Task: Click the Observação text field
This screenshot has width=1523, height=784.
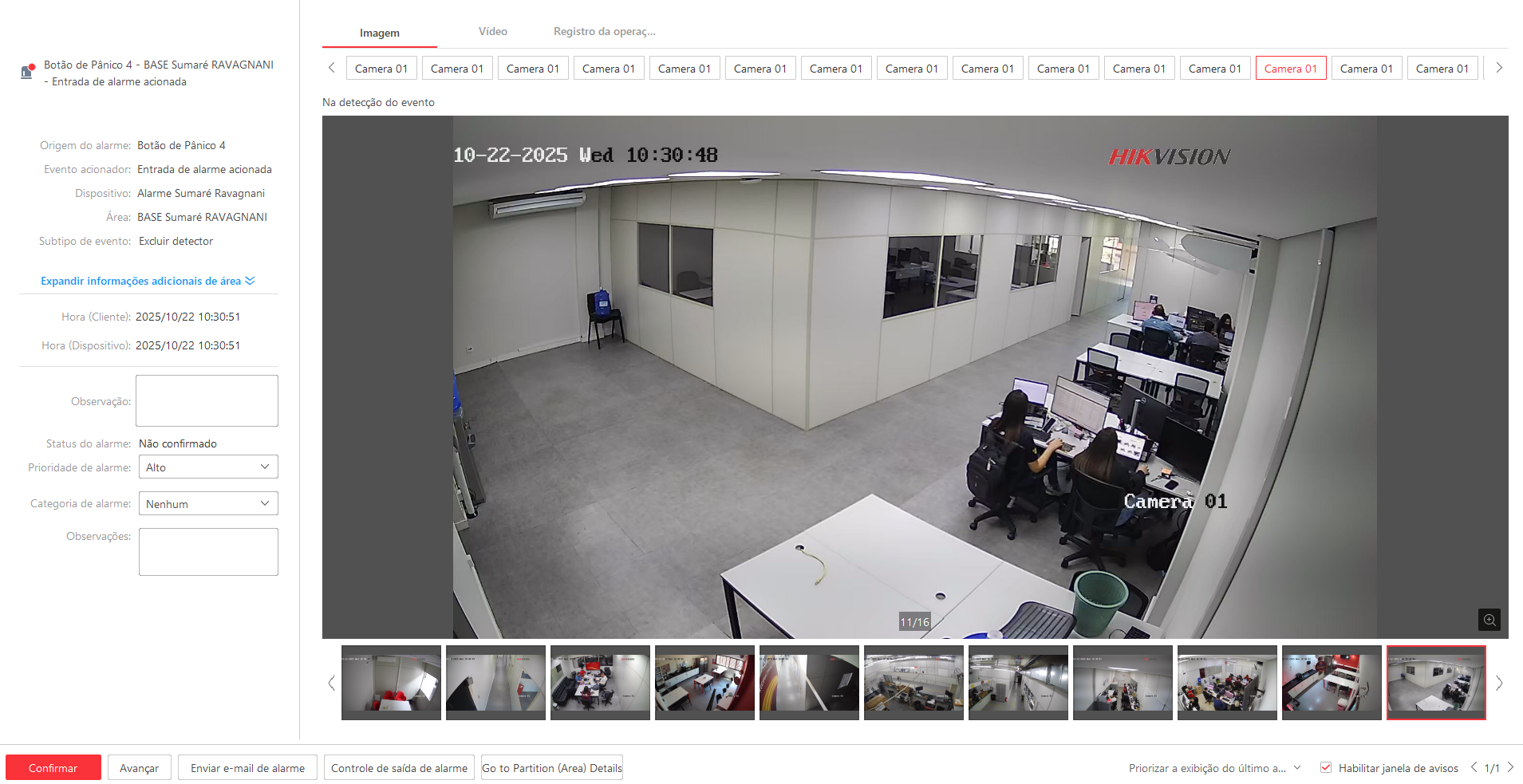Action: [x=207, y=400]
